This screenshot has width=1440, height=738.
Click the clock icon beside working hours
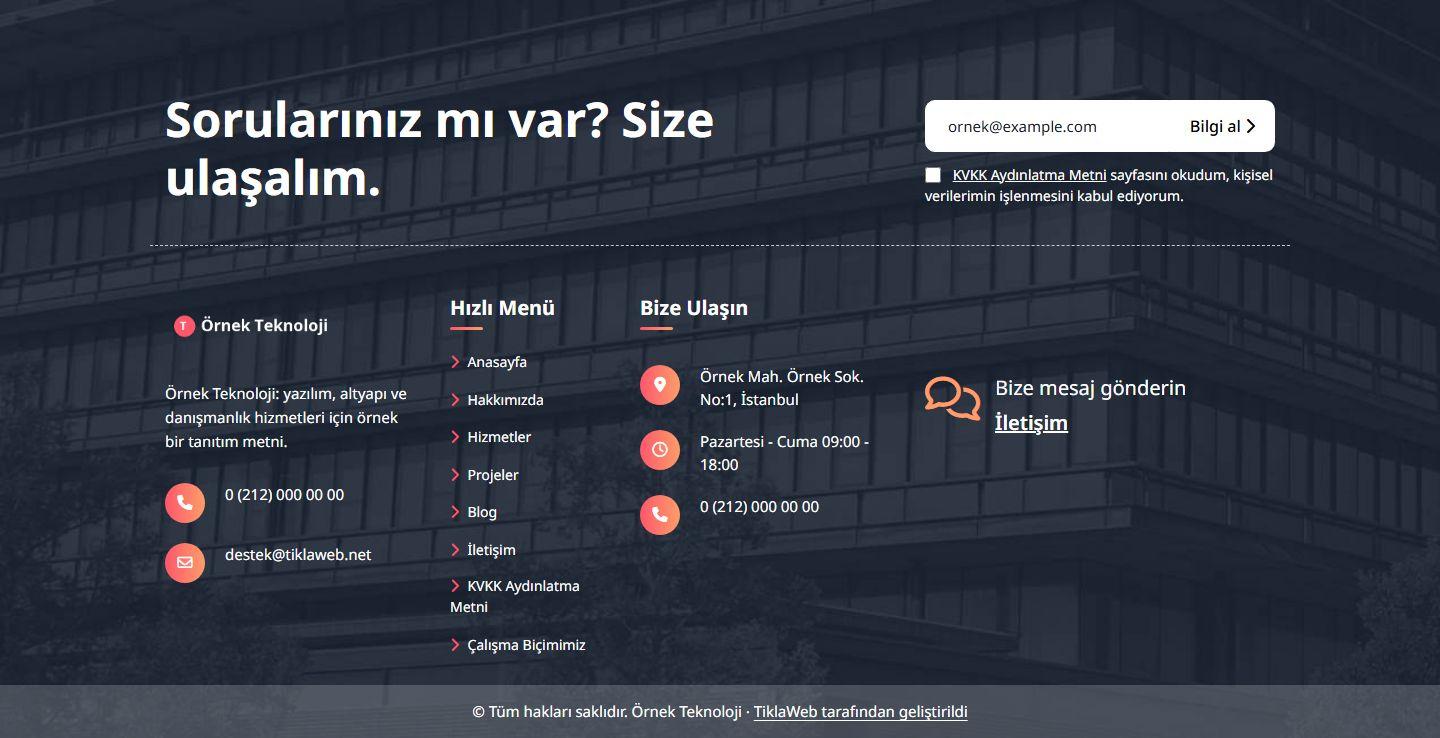pyautogui.click(x=660, y=450)
